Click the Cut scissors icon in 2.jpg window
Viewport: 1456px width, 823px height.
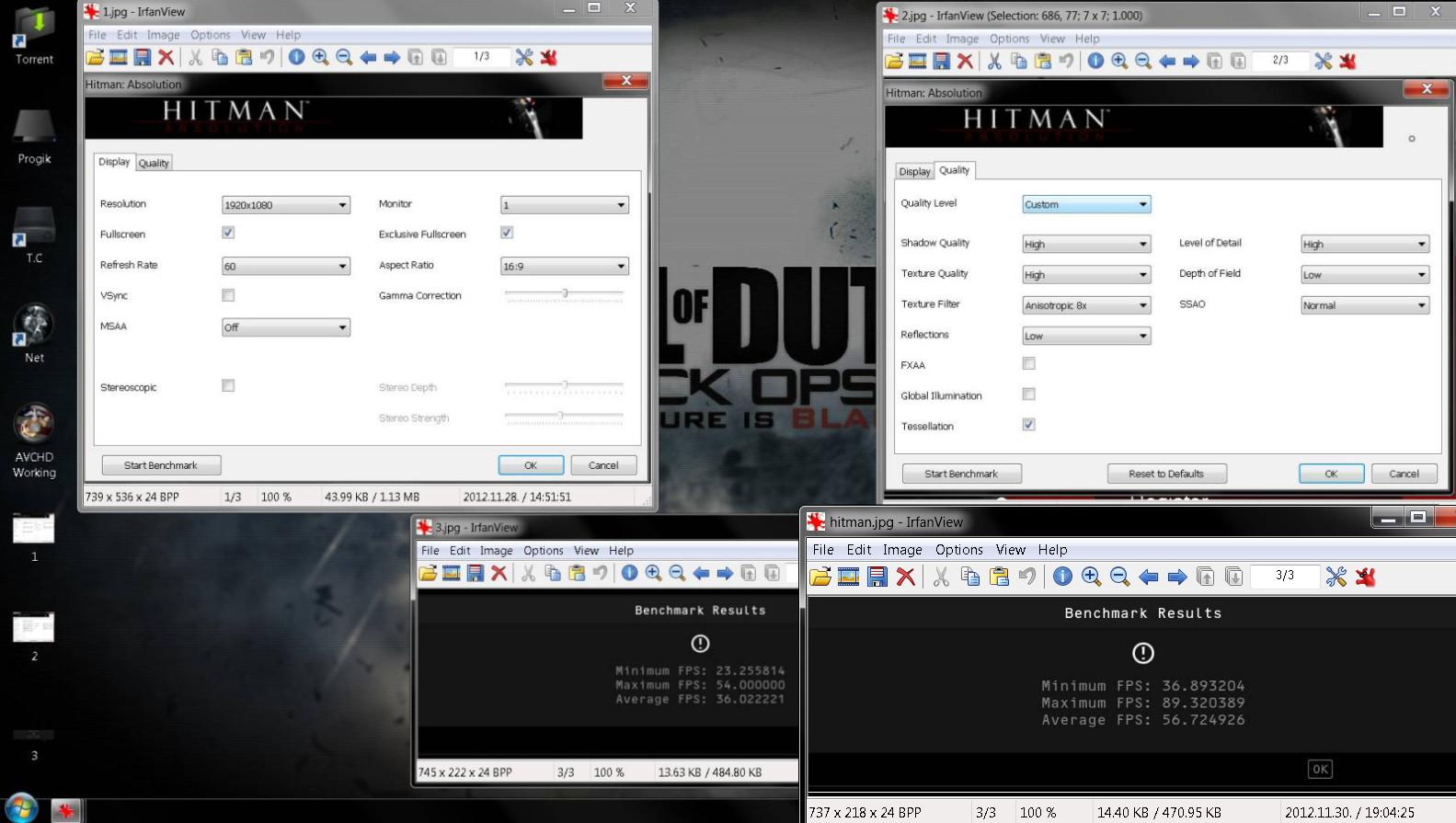(x=994, y=61)
